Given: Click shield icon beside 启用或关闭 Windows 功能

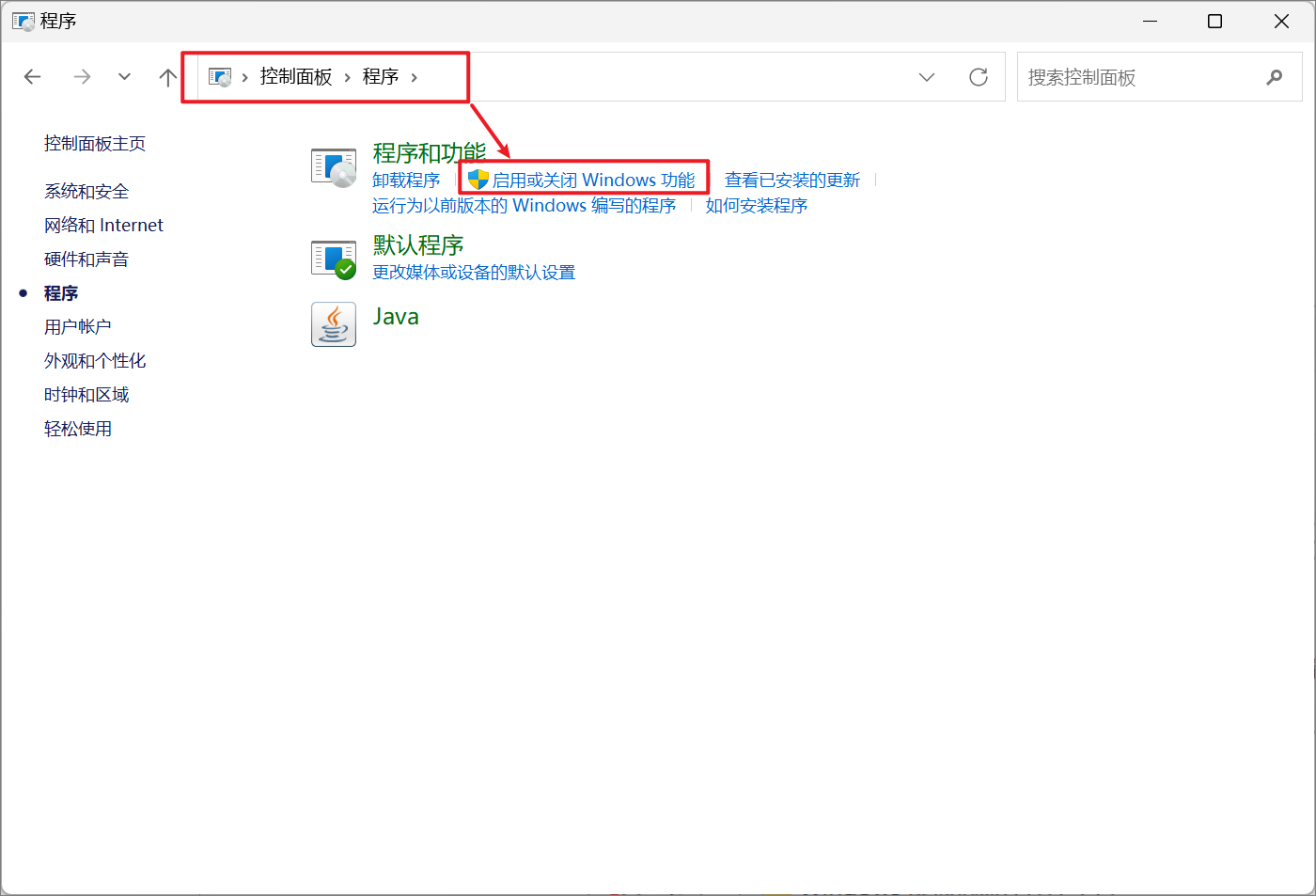Looking at the screenshot, I should pos(478,180).
